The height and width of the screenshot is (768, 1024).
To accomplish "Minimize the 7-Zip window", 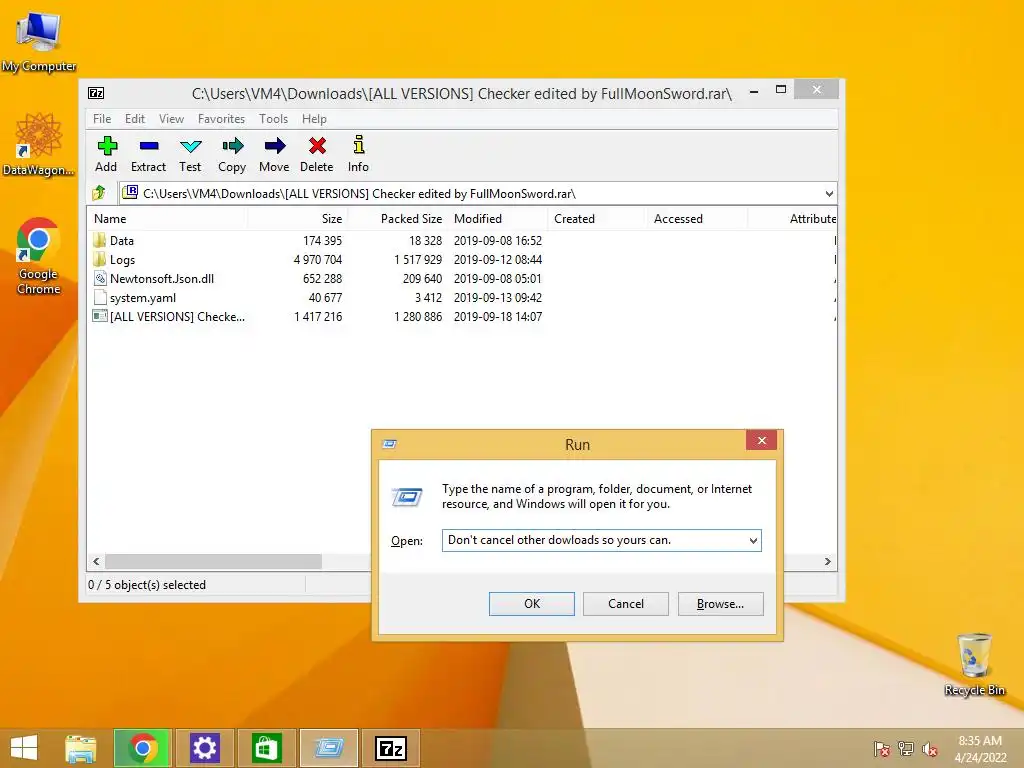I will coord(754,91).
